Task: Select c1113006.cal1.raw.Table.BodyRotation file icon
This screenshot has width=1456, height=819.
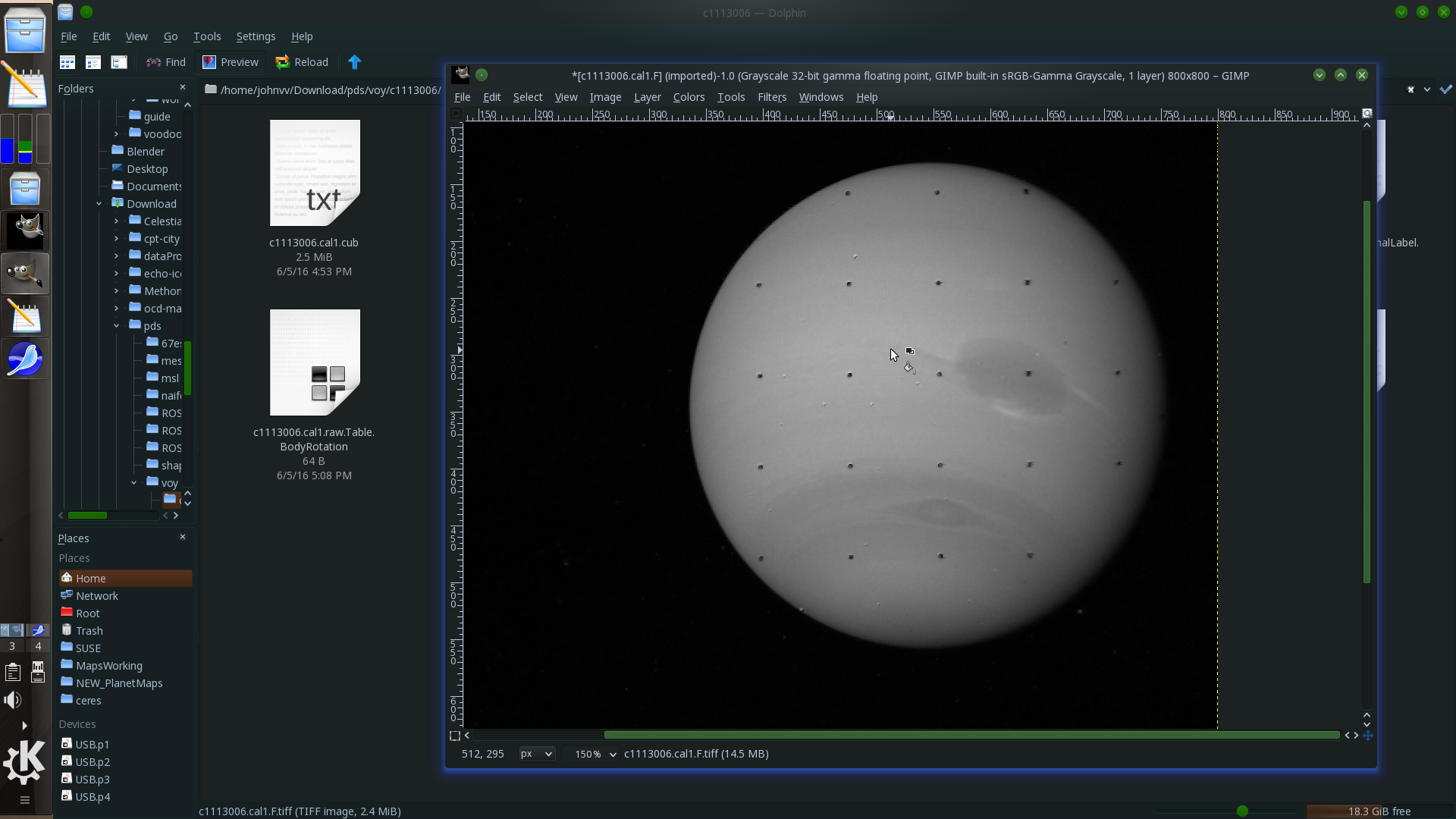Action: click(315, 362)
